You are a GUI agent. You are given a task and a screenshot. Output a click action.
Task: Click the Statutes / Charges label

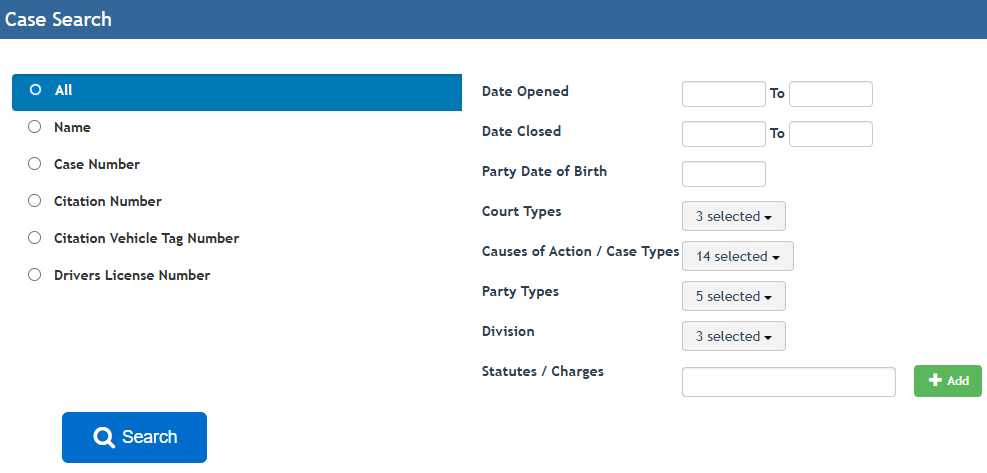pos(543,372)
